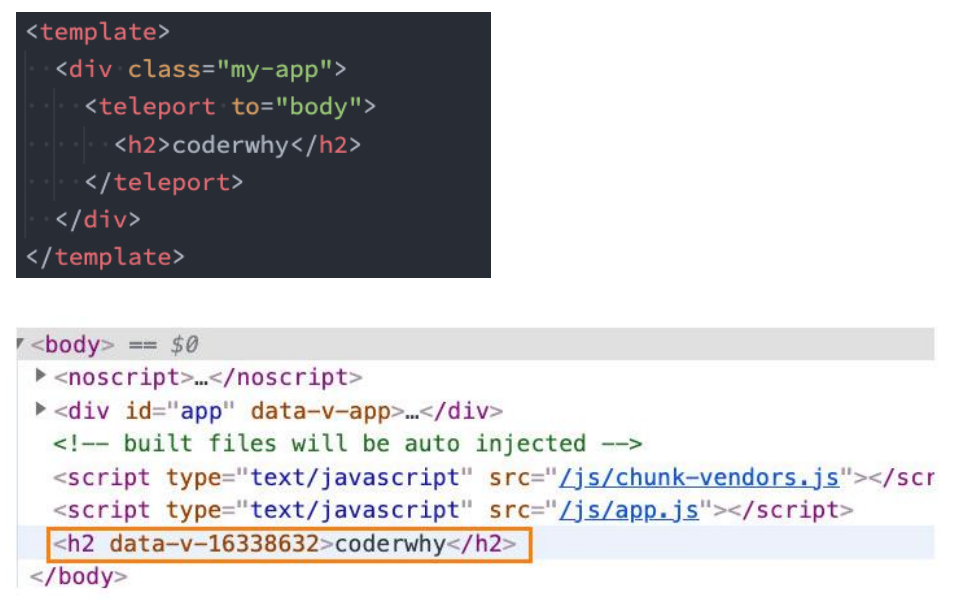Collapse the body element disclosure triangle

point(20,343)
